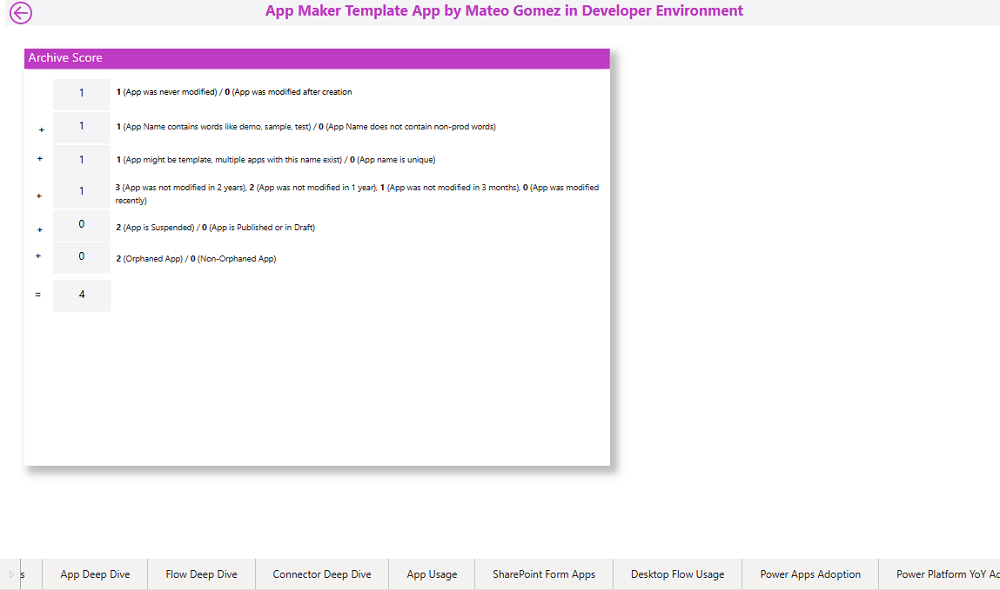The width and height of the screenshot is (1000, 590).
Task: Click the equals sign beside the total
Action: pos(38,295)
